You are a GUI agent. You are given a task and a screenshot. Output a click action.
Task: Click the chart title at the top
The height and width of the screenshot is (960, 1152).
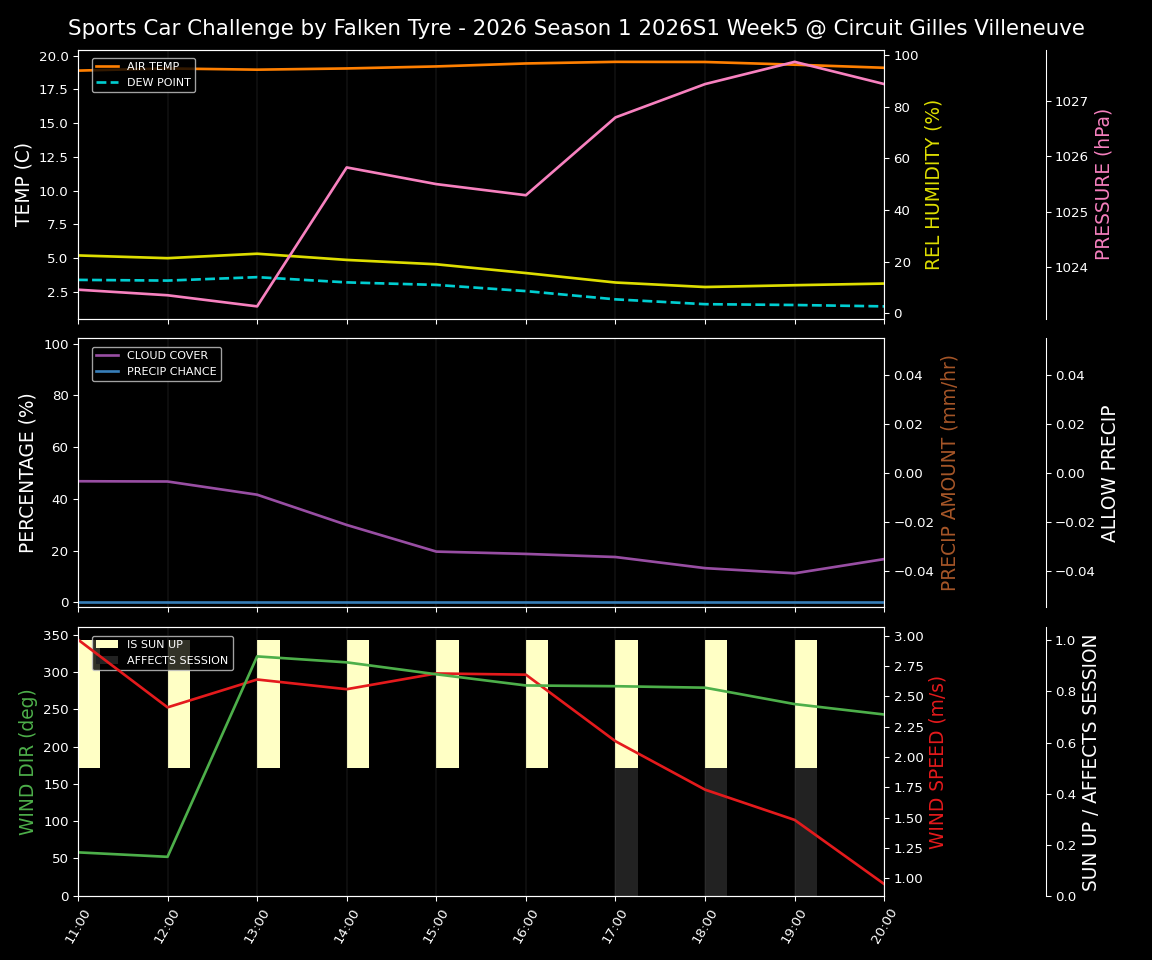click(576, 28)
